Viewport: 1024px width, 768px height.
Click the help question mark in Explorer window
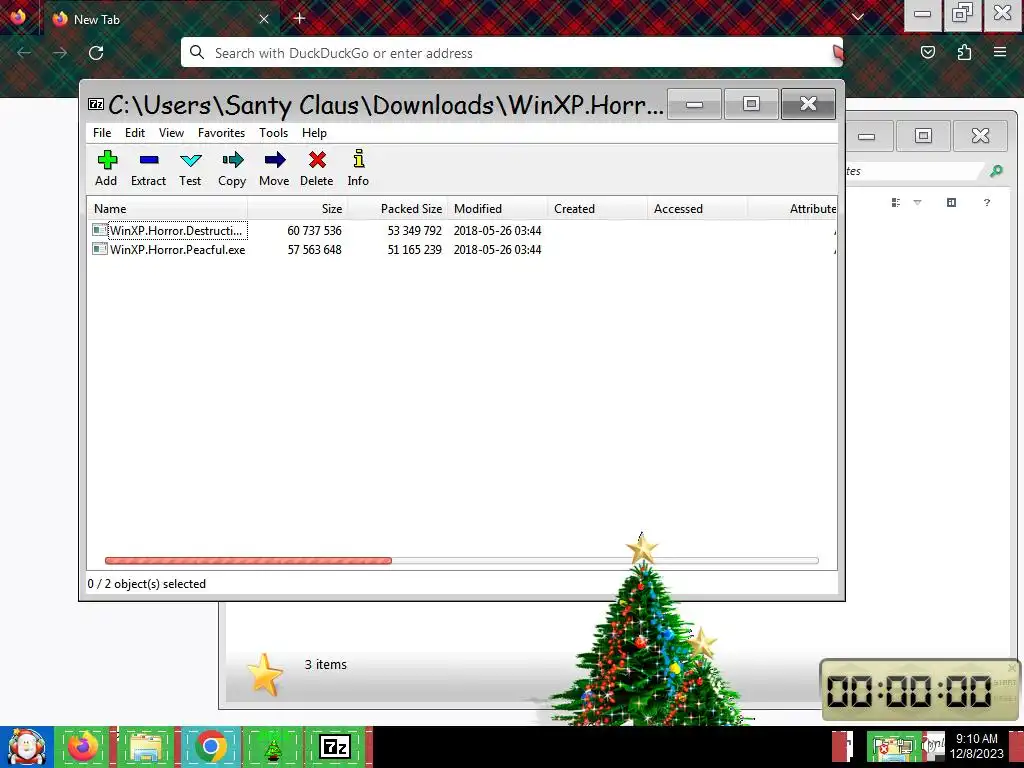point(987,202)
